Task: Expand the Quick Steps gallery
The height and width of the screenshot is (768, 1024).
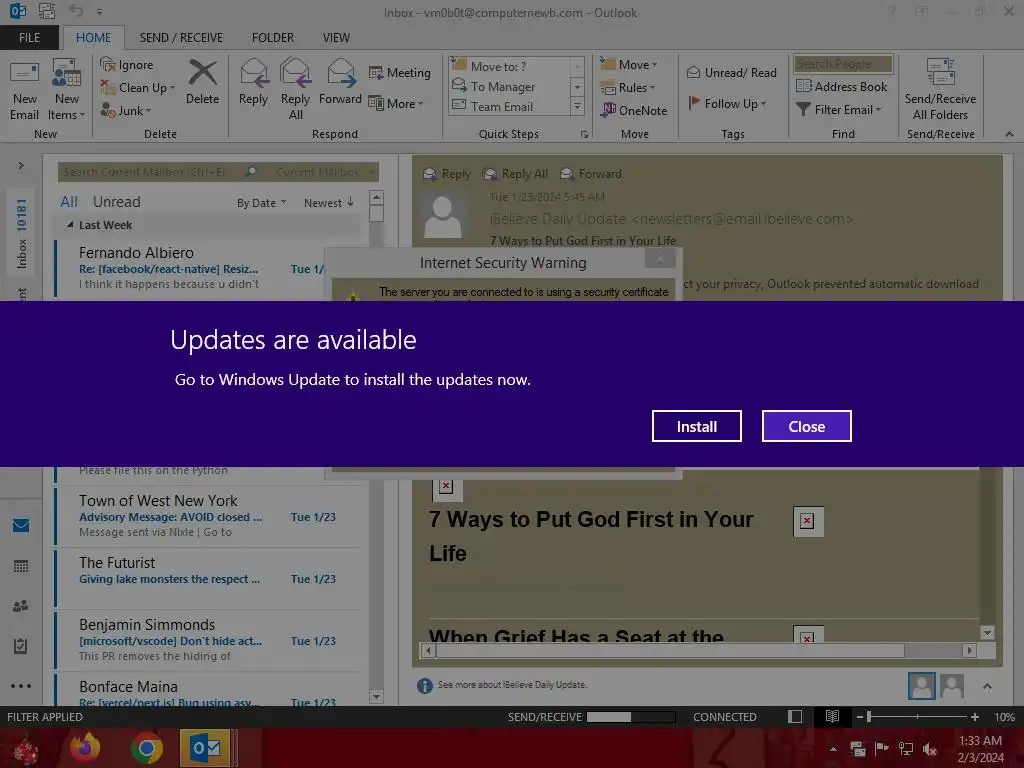Action: click(577, 106)
